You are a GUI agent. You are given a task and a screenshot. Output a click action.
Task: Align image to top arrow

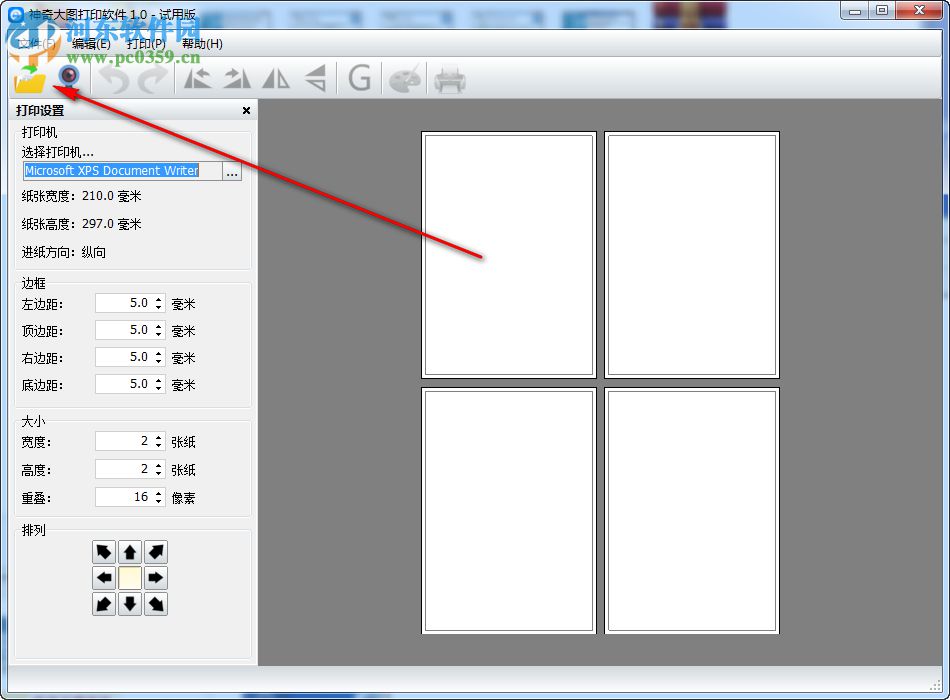point(130,552)
